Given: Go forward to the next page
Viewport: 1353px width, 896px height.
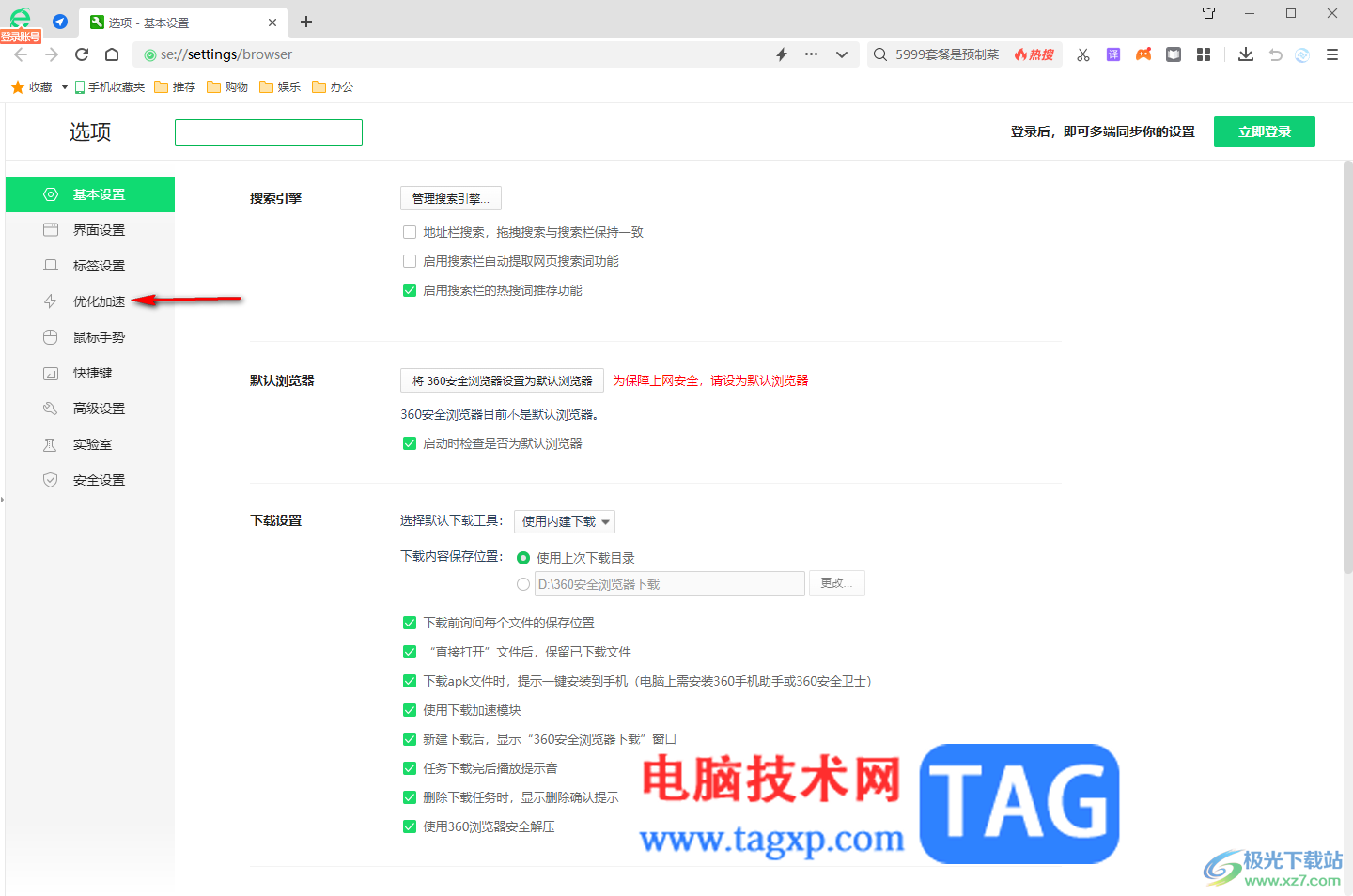Looking at the screenshot, I should click(52, 54).
